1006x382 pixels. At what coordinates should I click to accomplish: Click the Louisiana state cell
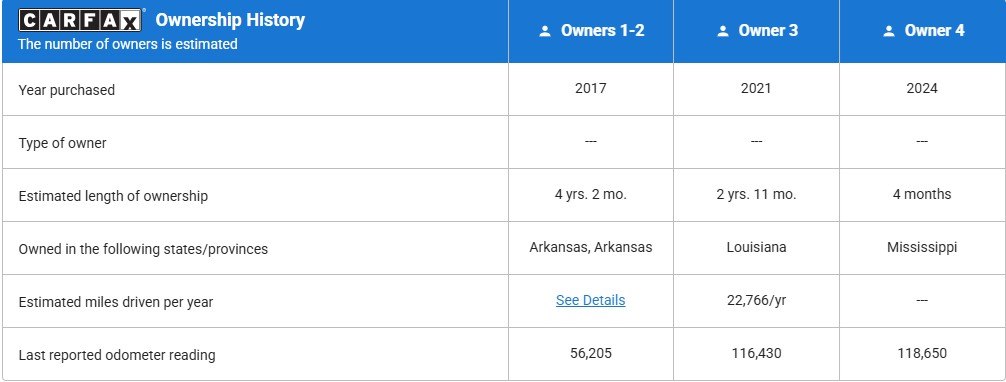tap(756, 247)
